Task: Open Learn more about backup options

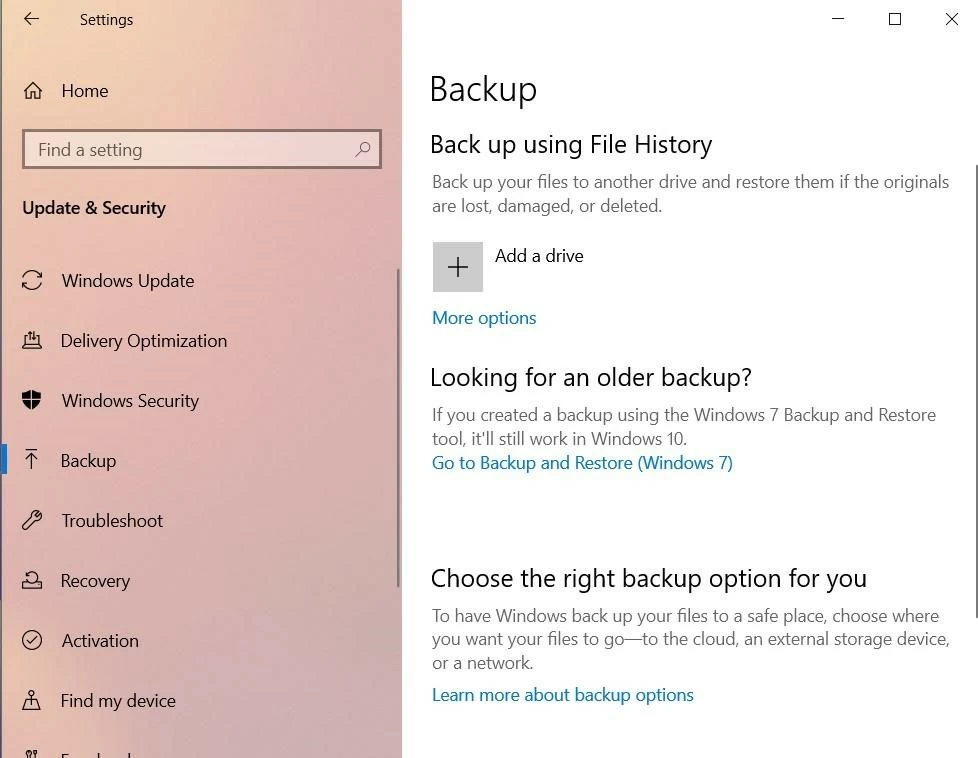Action: 562,695
